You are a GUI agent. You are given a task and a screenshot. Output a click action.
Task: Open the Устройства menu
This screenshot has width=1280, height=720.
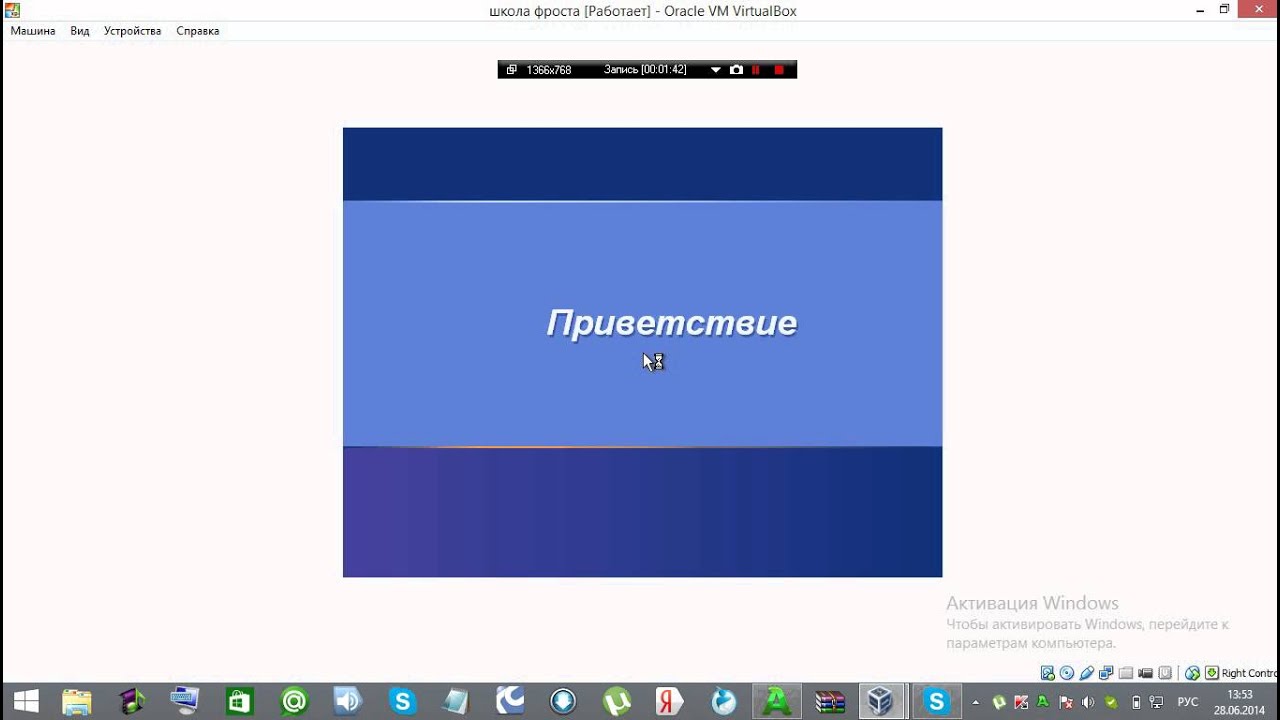click(x=132, y=31)
